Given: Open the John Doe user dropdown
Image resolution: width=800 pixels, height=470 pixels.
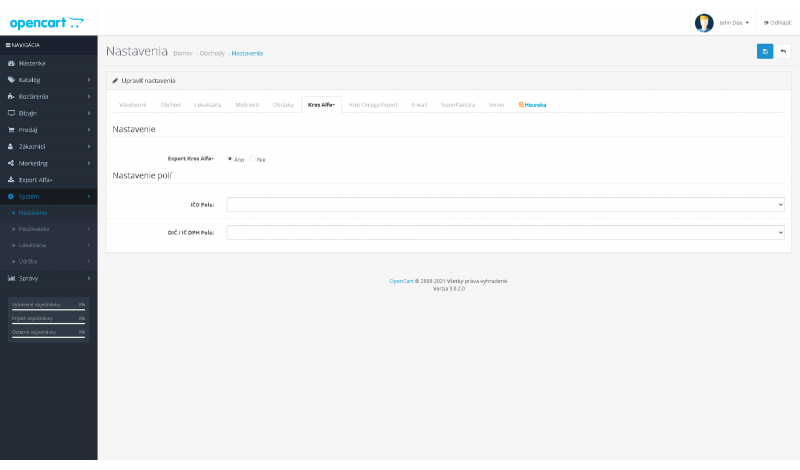Looking at the screenshot, I should pyautogui.click(x=734, y=22).
